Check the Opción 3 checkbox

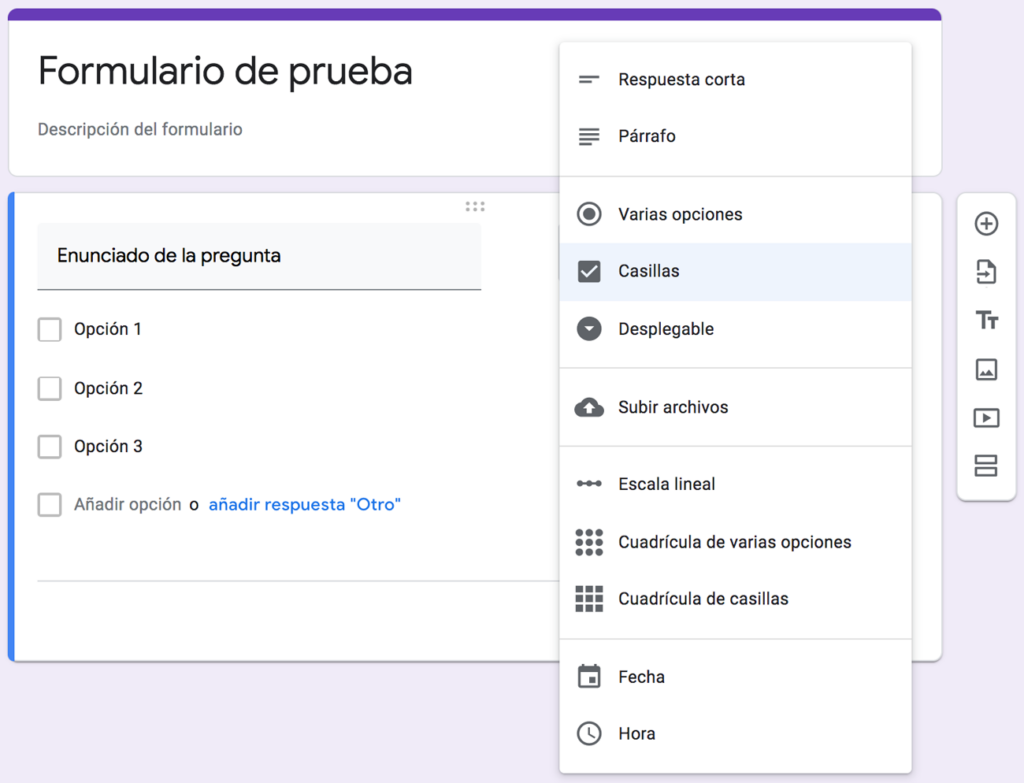pyautogui.click(x=50, y=446)
